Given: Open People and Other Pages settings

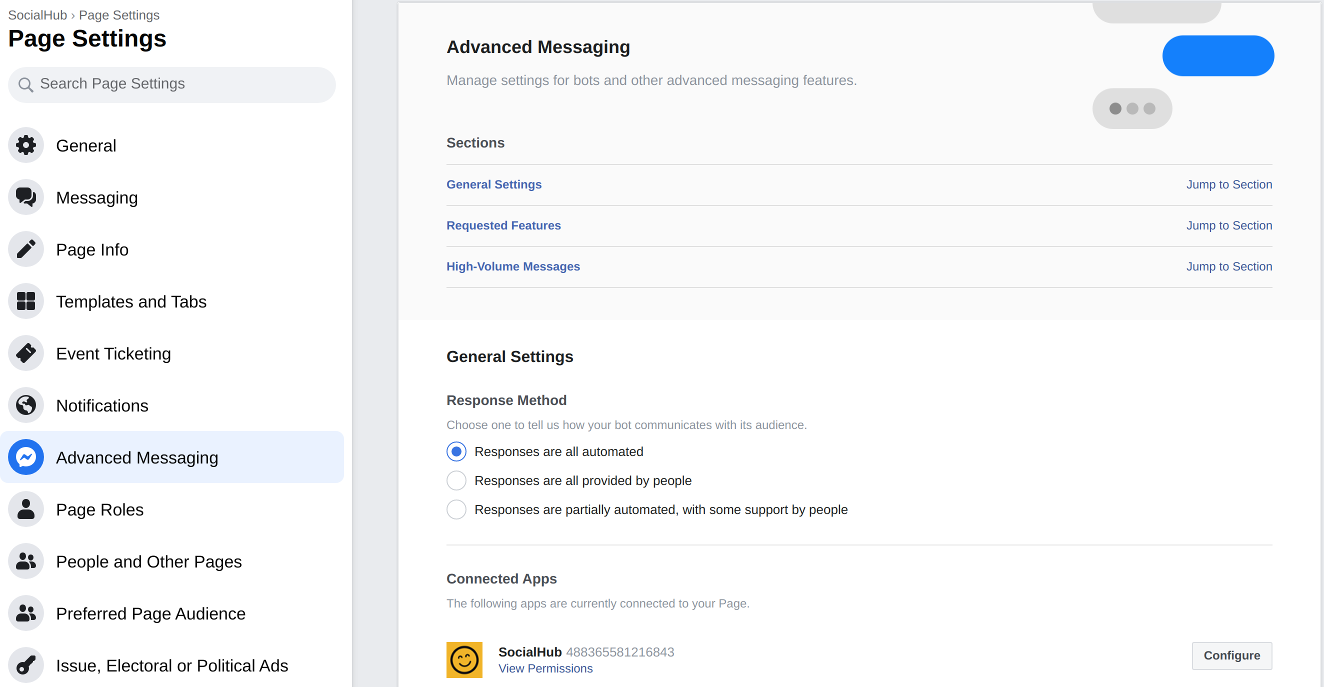Looking at the screenshot, I should pos(149,561).
